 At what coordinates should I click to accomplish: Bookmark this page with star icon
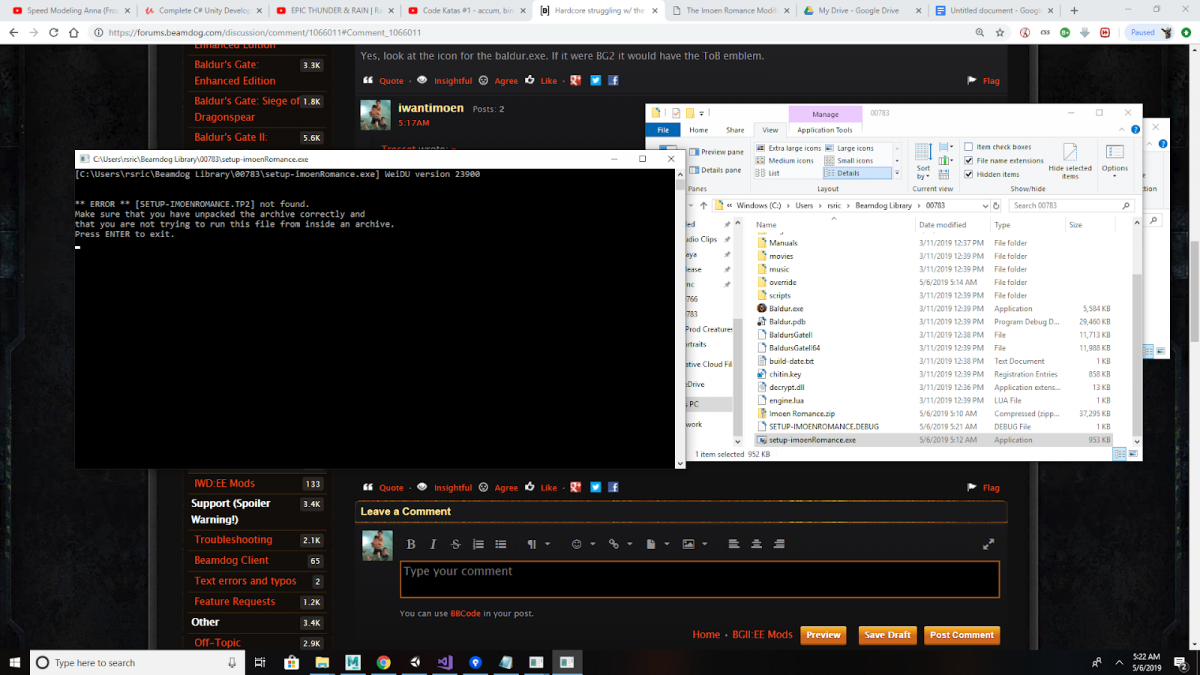point(1001,32)
